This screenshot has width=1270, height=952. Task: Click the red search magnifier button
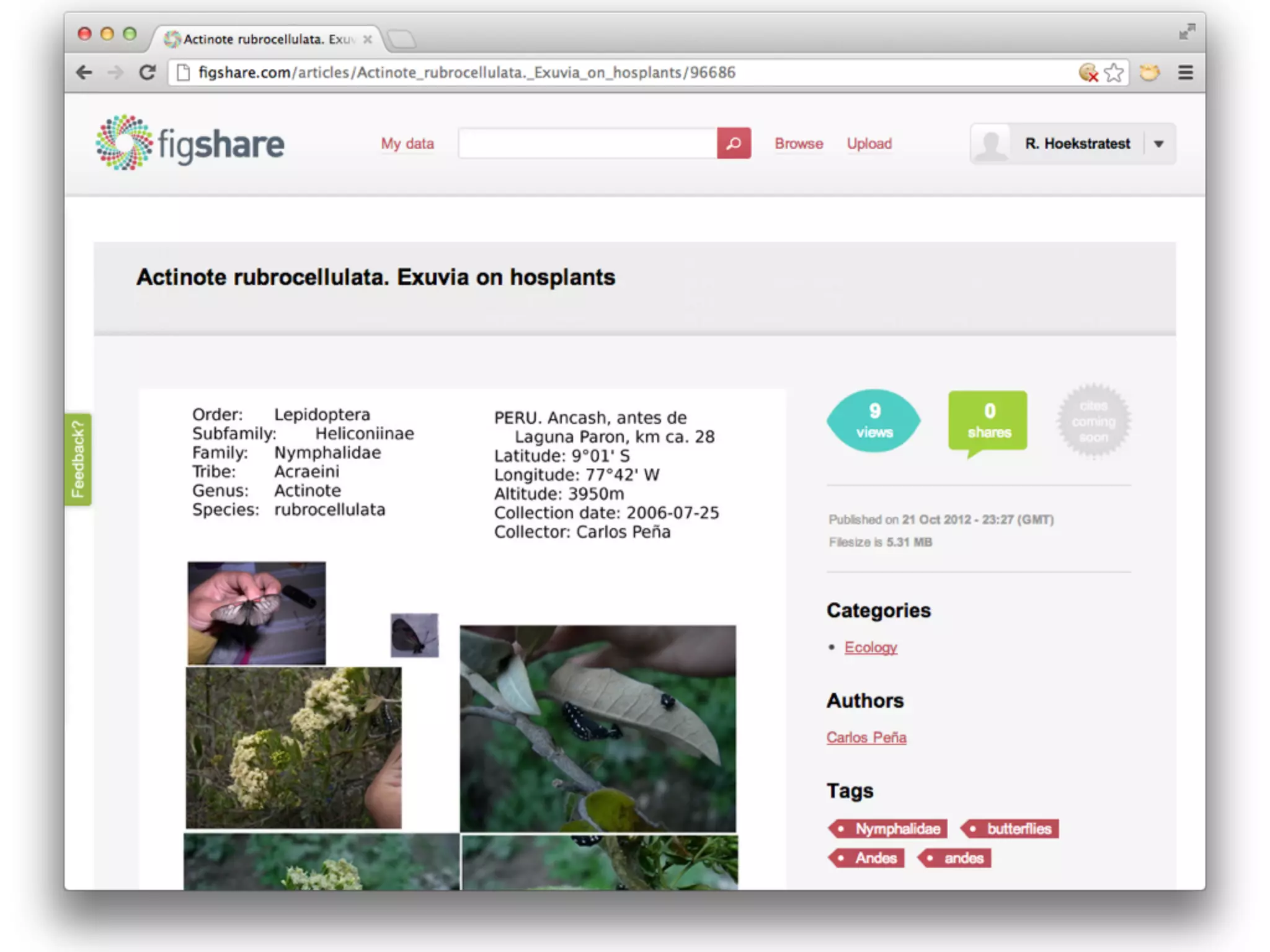click(734, 143)
